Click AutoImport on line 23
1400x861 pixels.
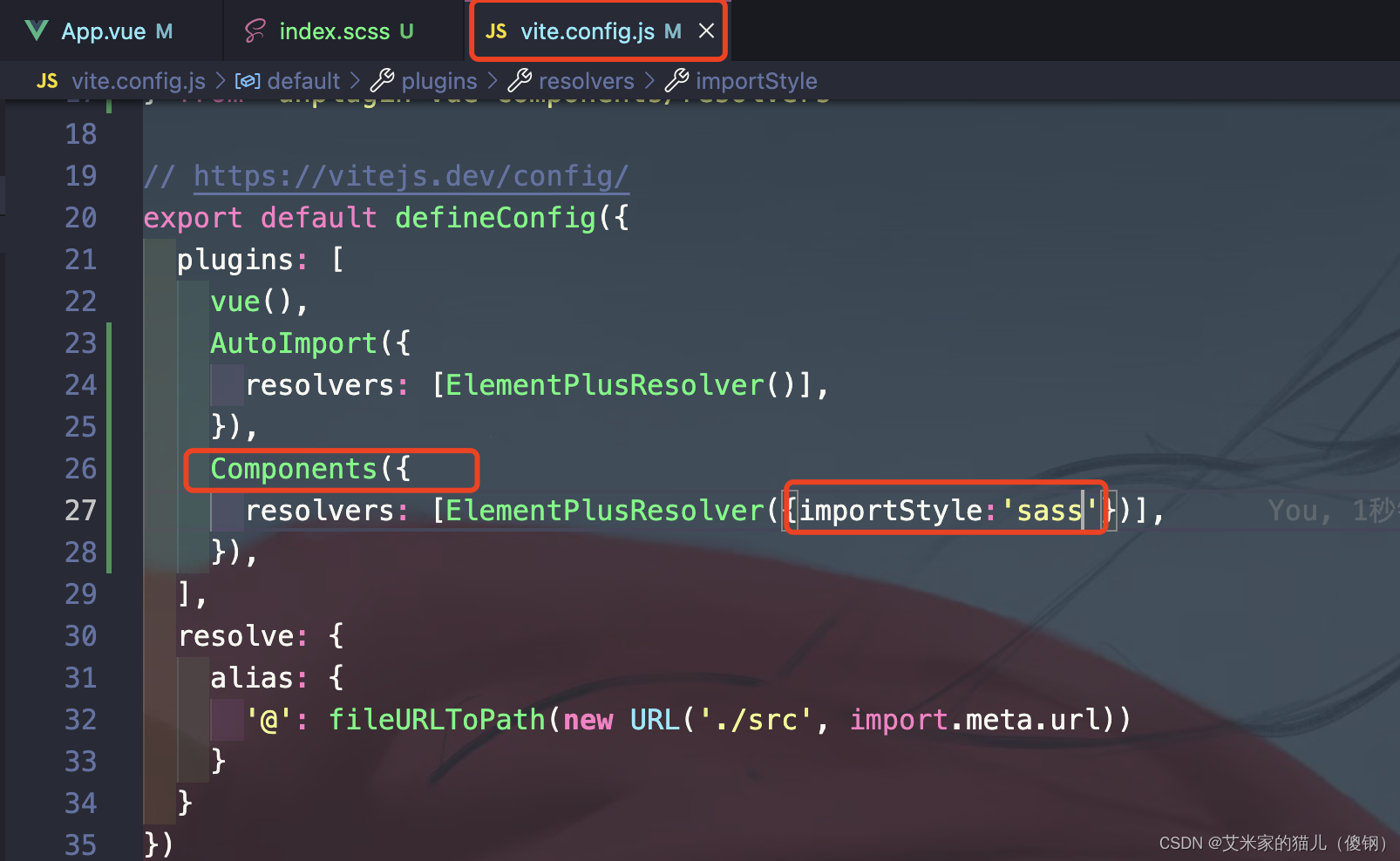(294, 343)
